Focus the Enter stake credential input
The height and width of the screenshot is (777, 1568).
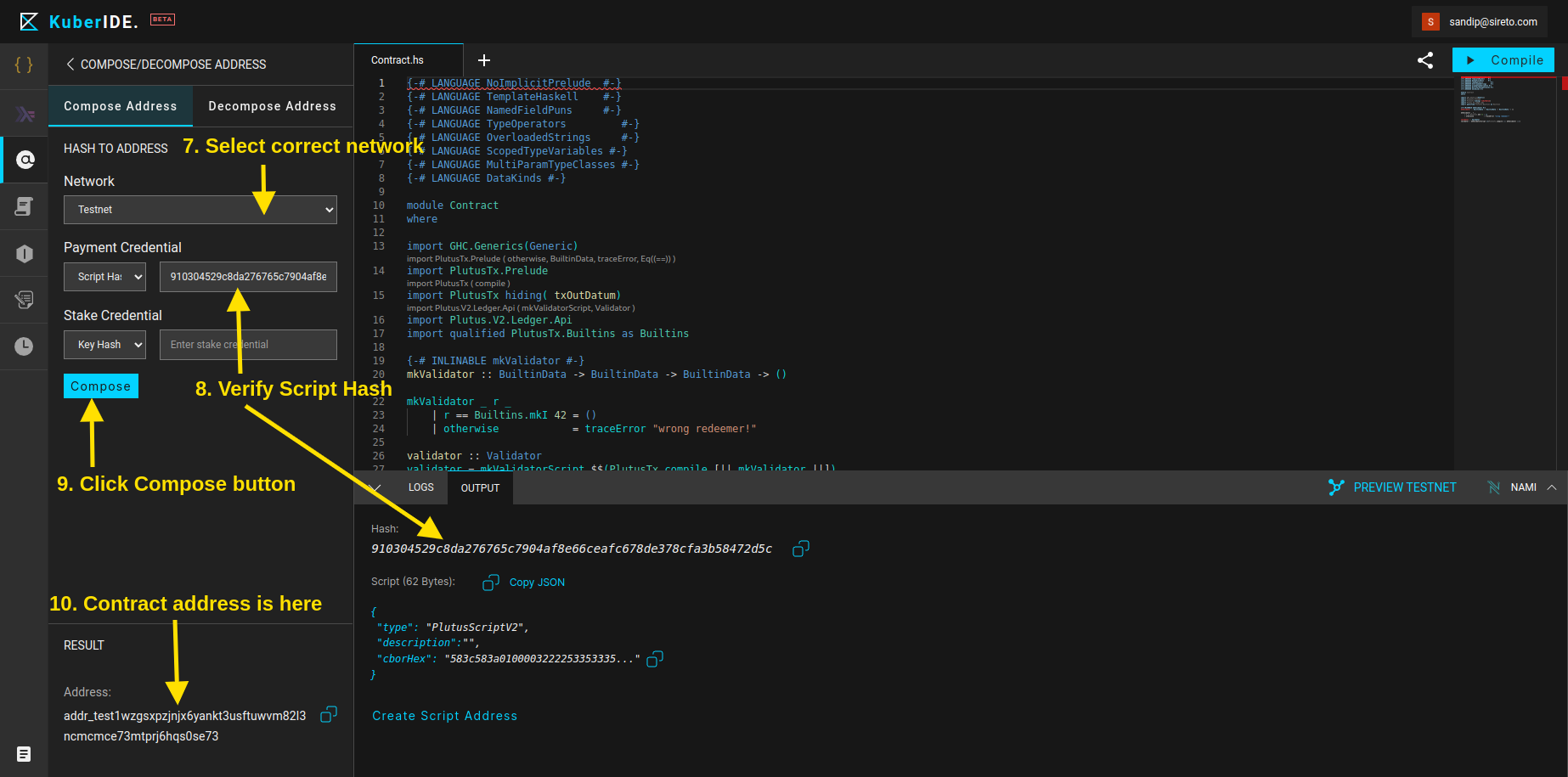coord(248,345)
